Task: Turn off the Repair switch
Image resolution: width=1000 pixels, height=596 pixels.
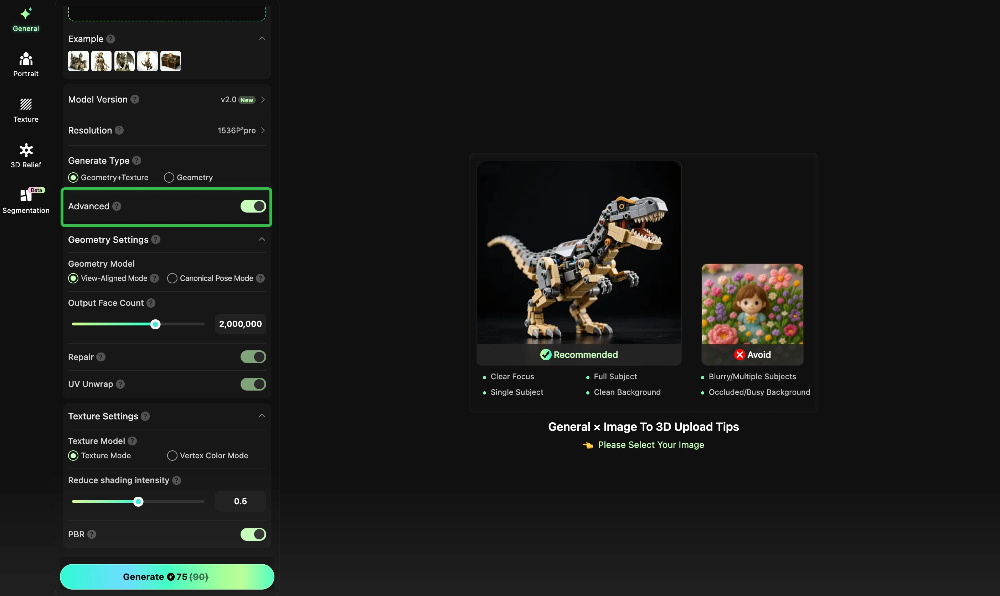Action: point(253,357)
